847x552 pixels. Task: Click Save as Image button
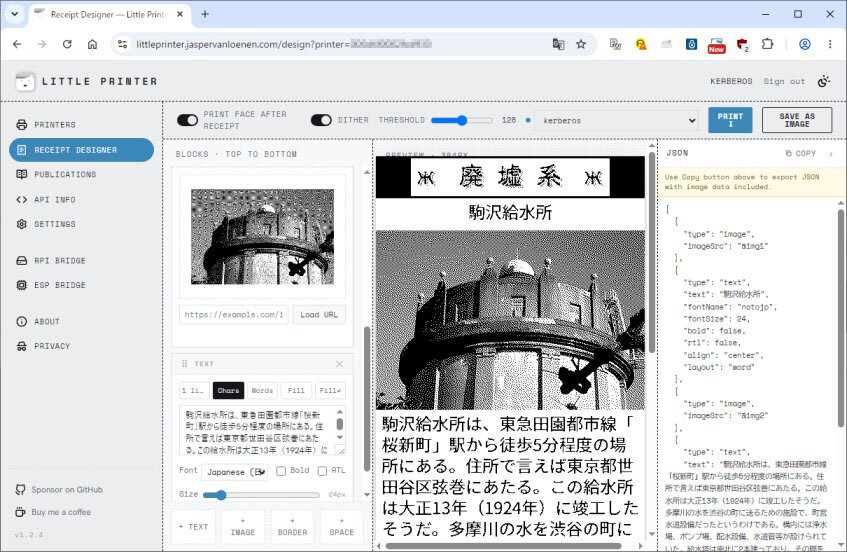[797, 120]
